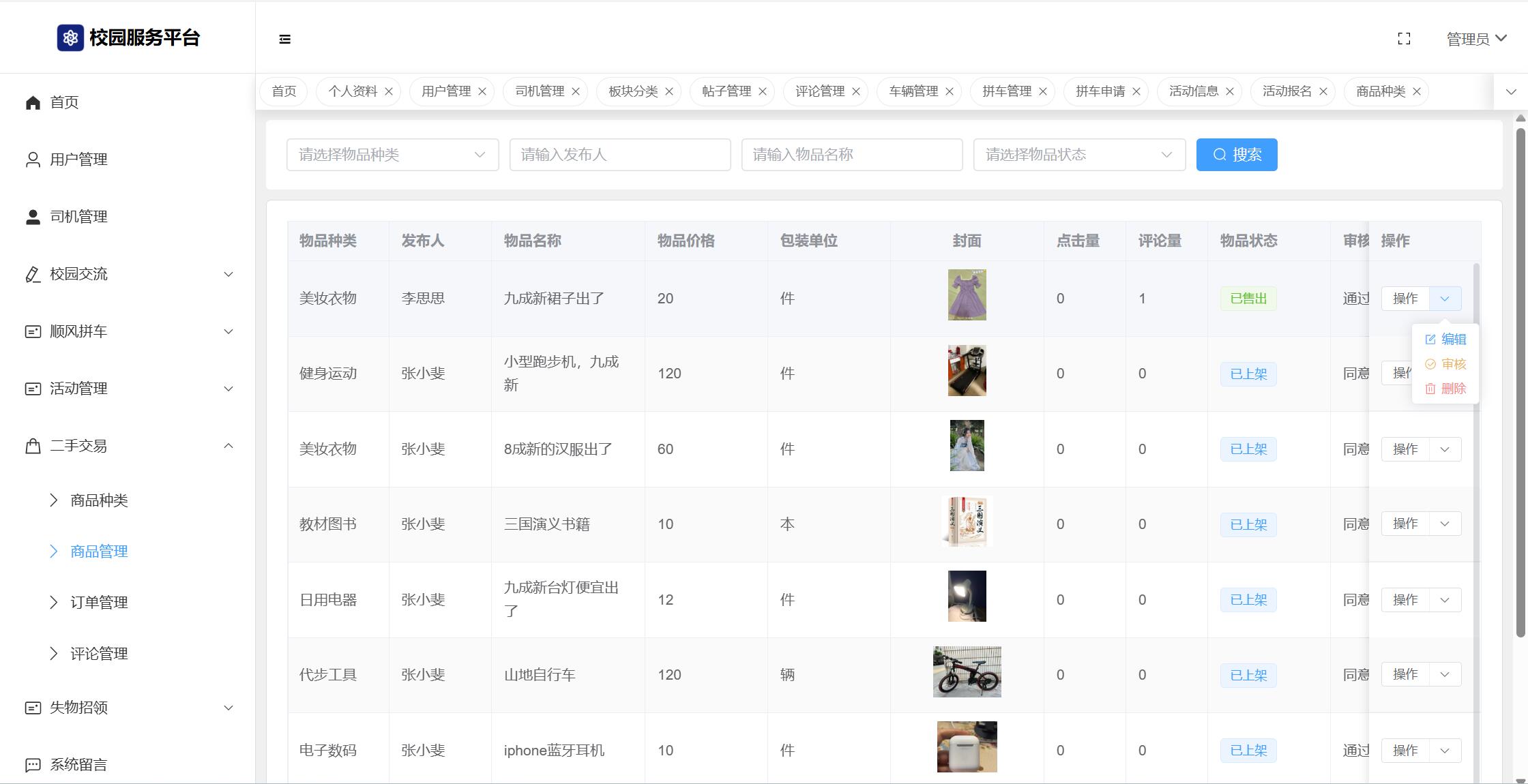
Task: Open the 三国演义 book cover thumbnail
Action: tap(967, 522)
